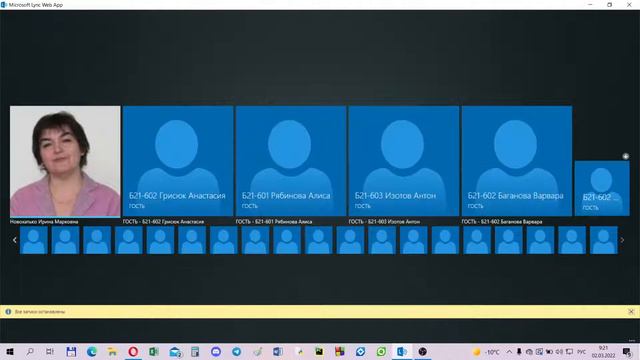Open Task View on the taskbar
This screenshot has width=640, height=360.
[x=50, y=351]
